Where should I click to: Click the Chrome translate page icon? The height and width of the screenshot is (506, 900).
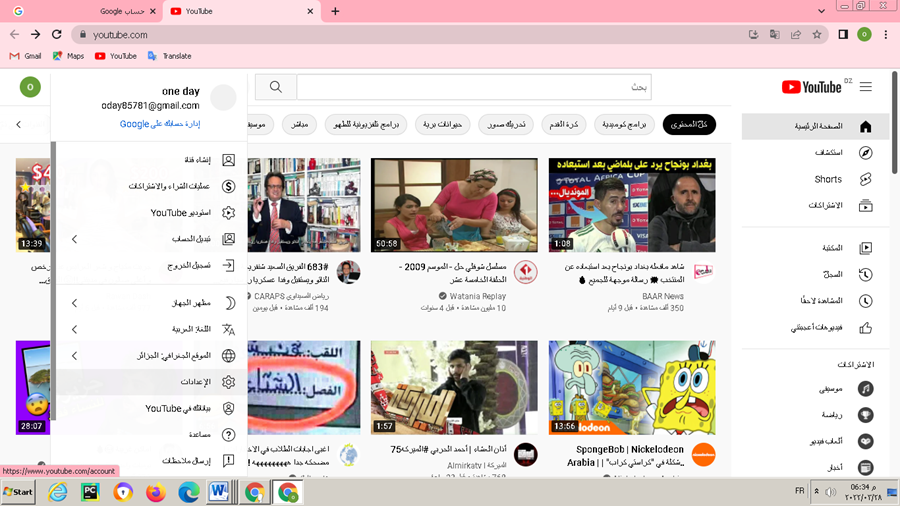(x=774, y=34)
